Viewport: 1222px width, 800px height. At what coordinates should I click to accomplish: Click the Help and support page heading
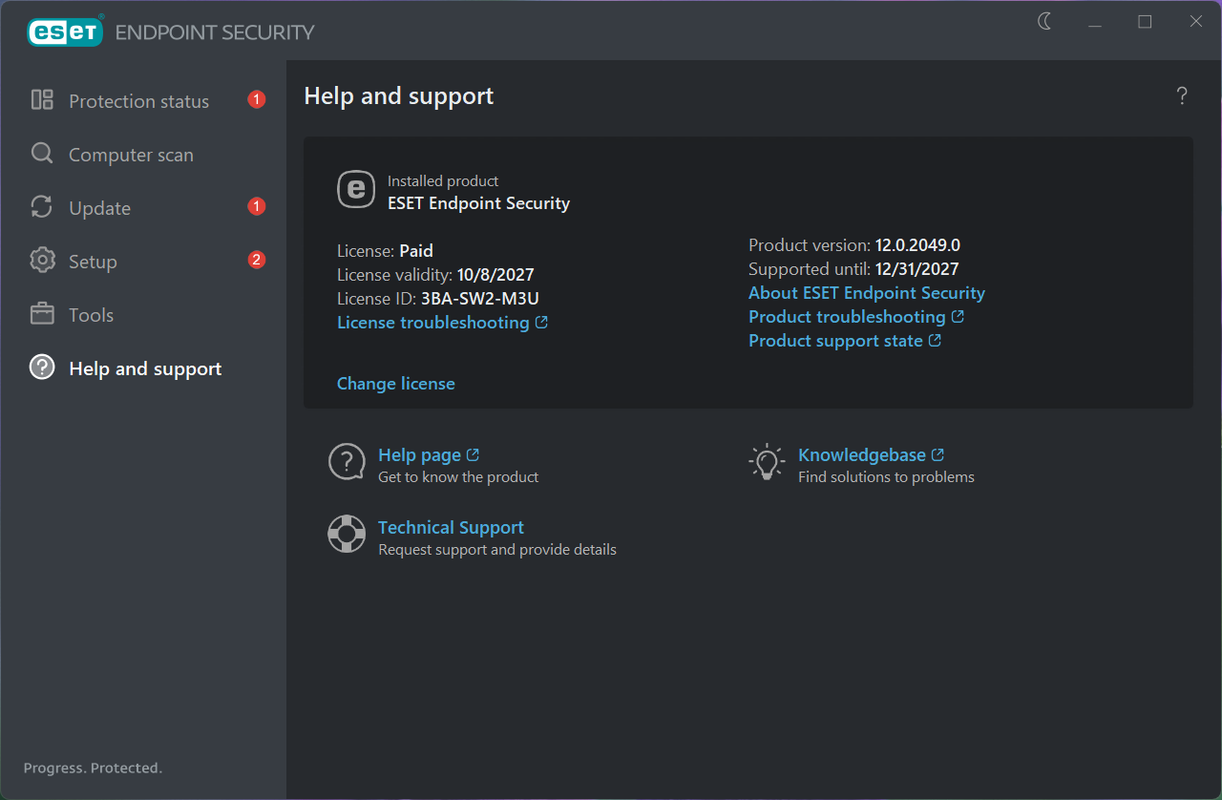click(x=399, y=96)
